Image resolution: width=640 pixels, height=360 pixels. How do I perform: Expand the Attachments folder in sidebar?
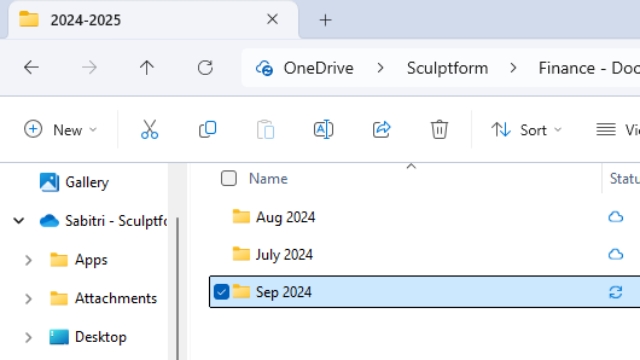coord(28,299)
